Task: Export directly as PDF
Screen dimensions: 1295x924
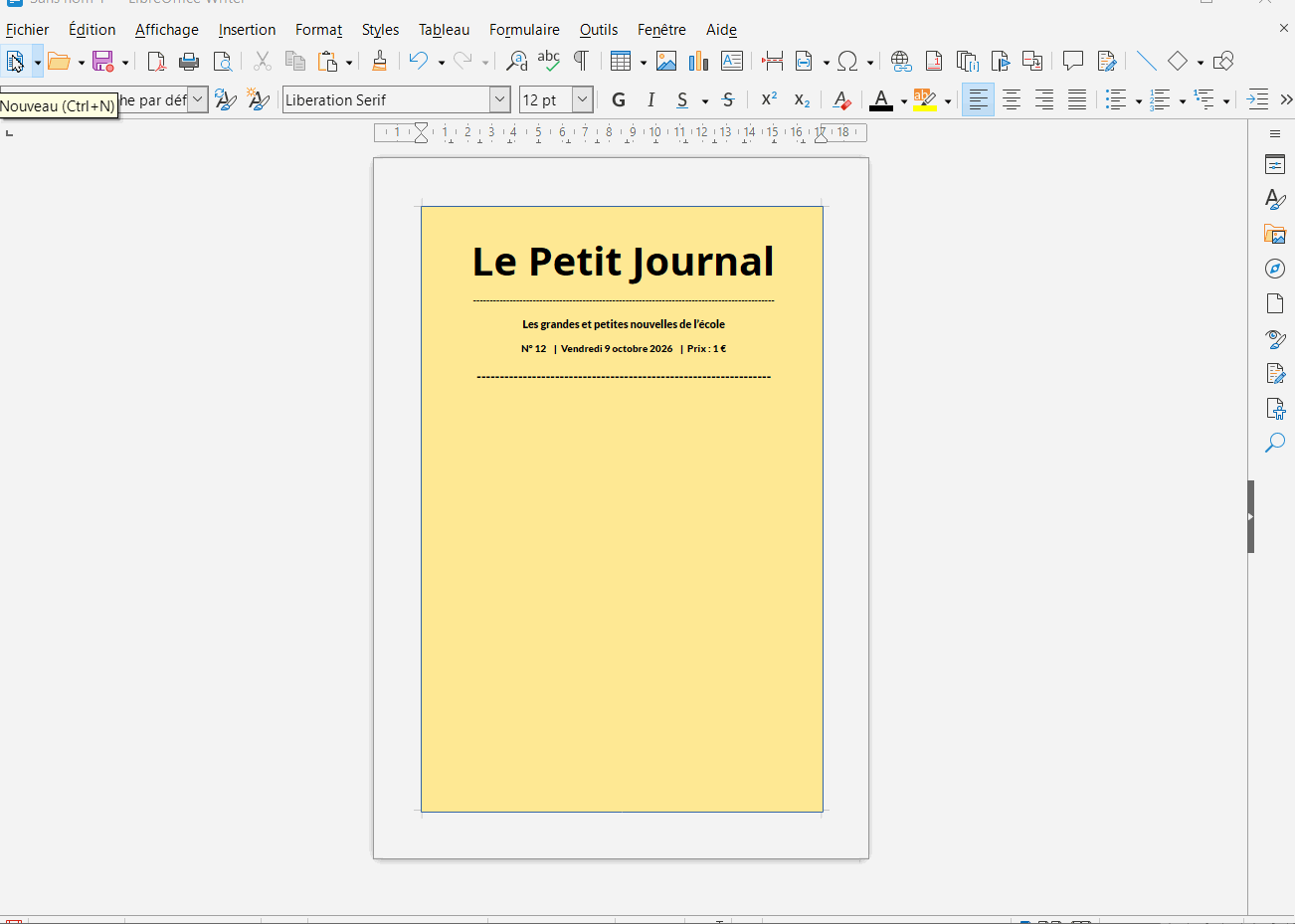Action: 156,62
